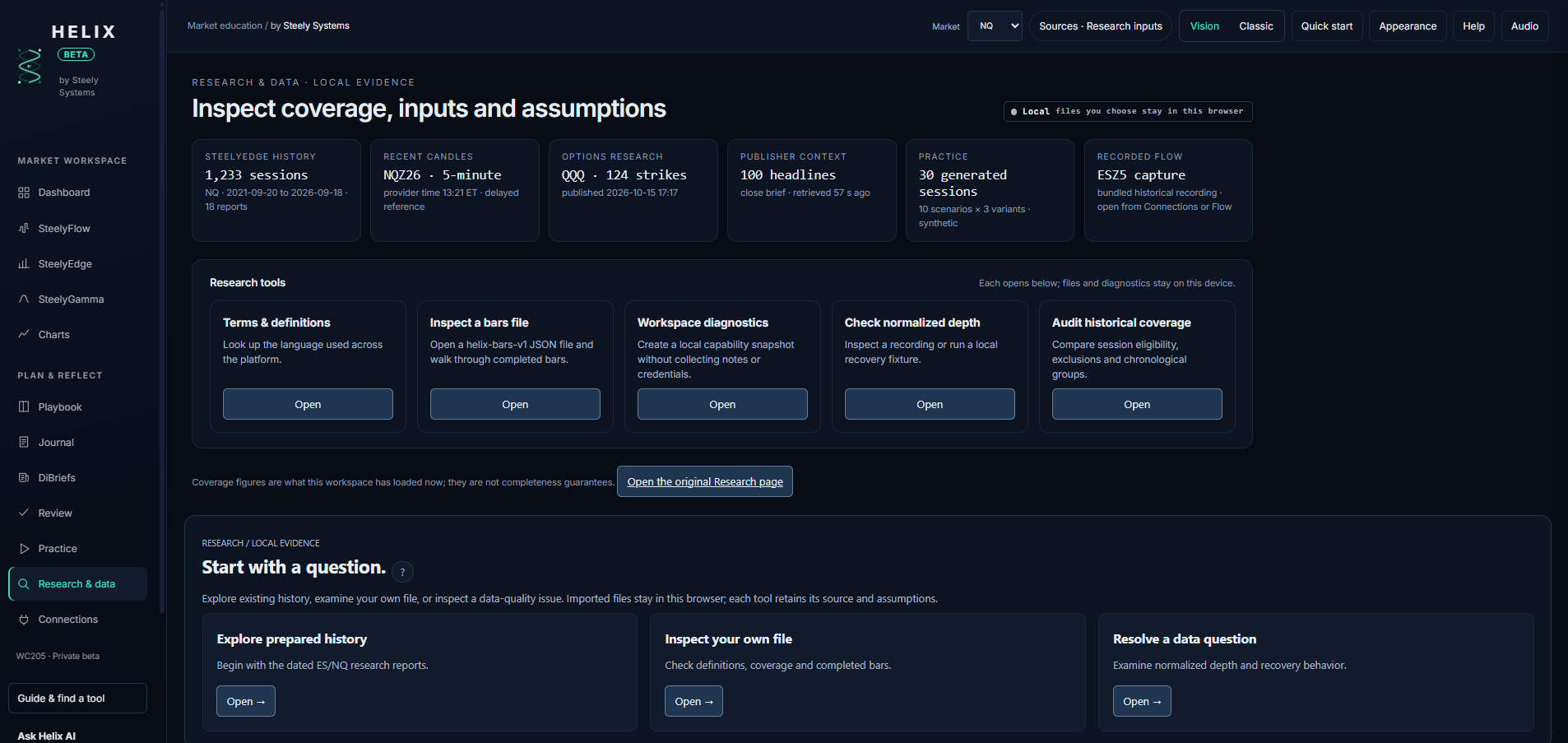The height and width of the screenshot is (743, 1568).
Task: Switch to Classic view mode
Action: tap(1256, 26)
